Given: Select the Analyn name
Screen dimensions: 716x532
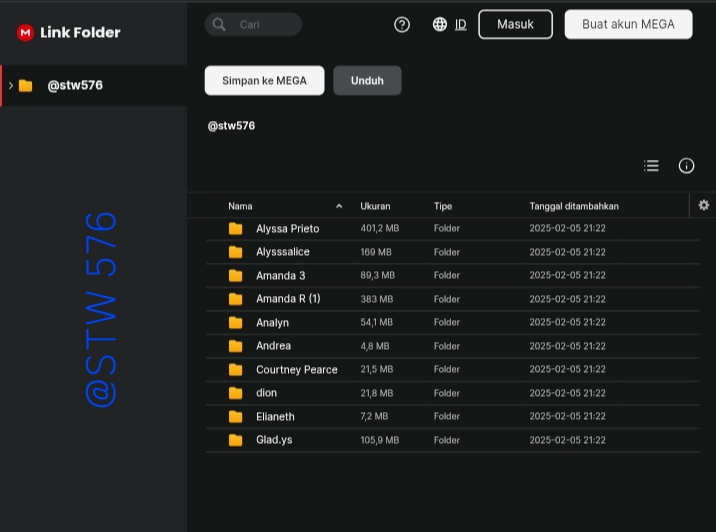Looking at the screenshot, I should (x=272, y=322).
